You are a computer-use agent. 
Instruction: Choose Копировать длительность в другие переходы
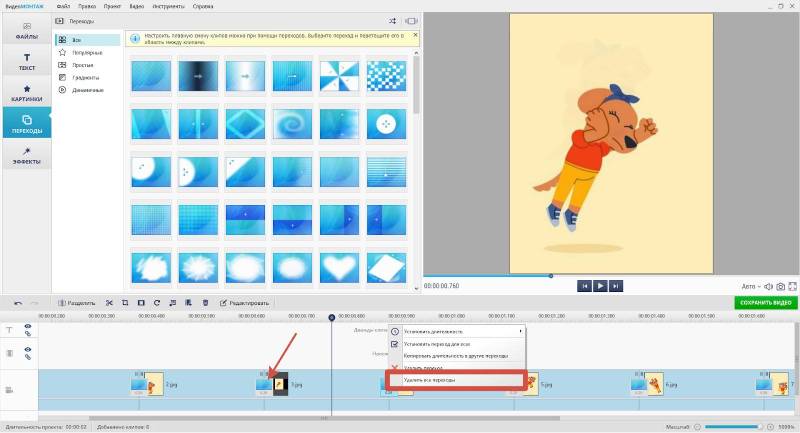[x=457, y=355]
